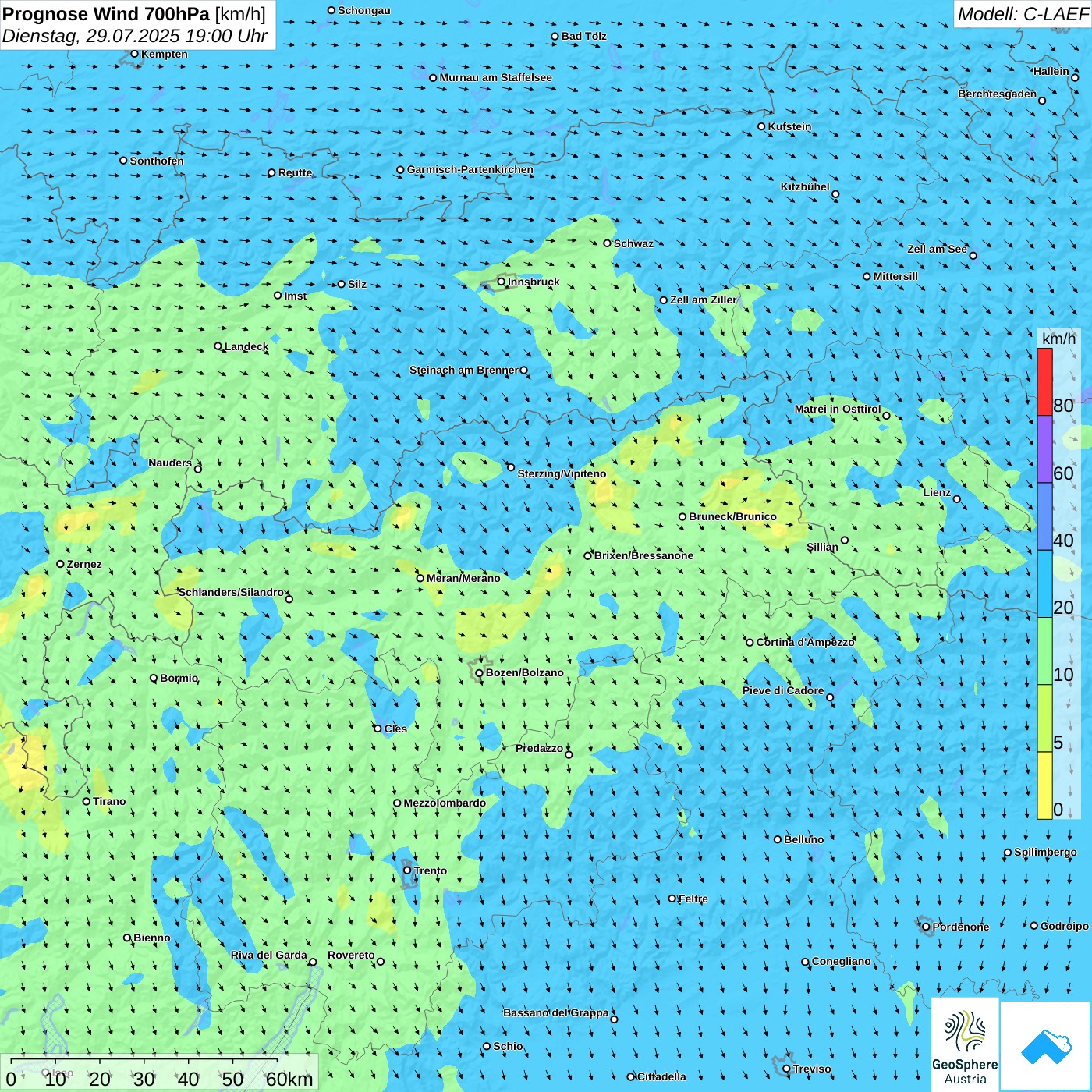The height and width of the screenshot is (1092, 1092).
Task: Click the Bozen/Bolzano city marker
Action: pos(479,673)
